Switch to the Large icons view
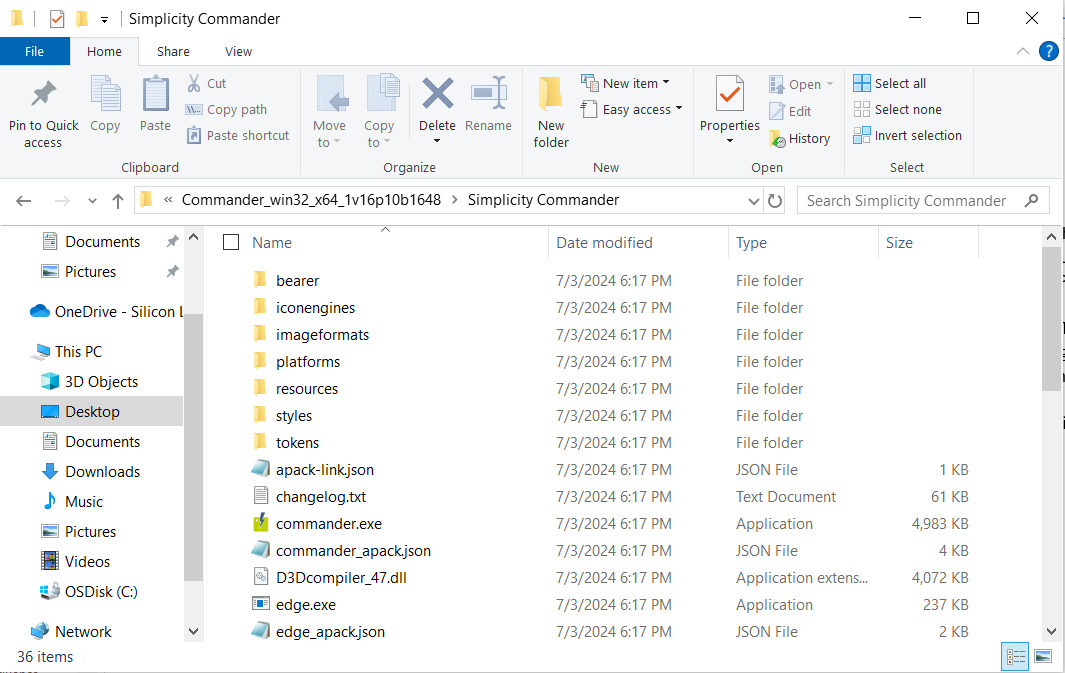 coord(1043,656)
